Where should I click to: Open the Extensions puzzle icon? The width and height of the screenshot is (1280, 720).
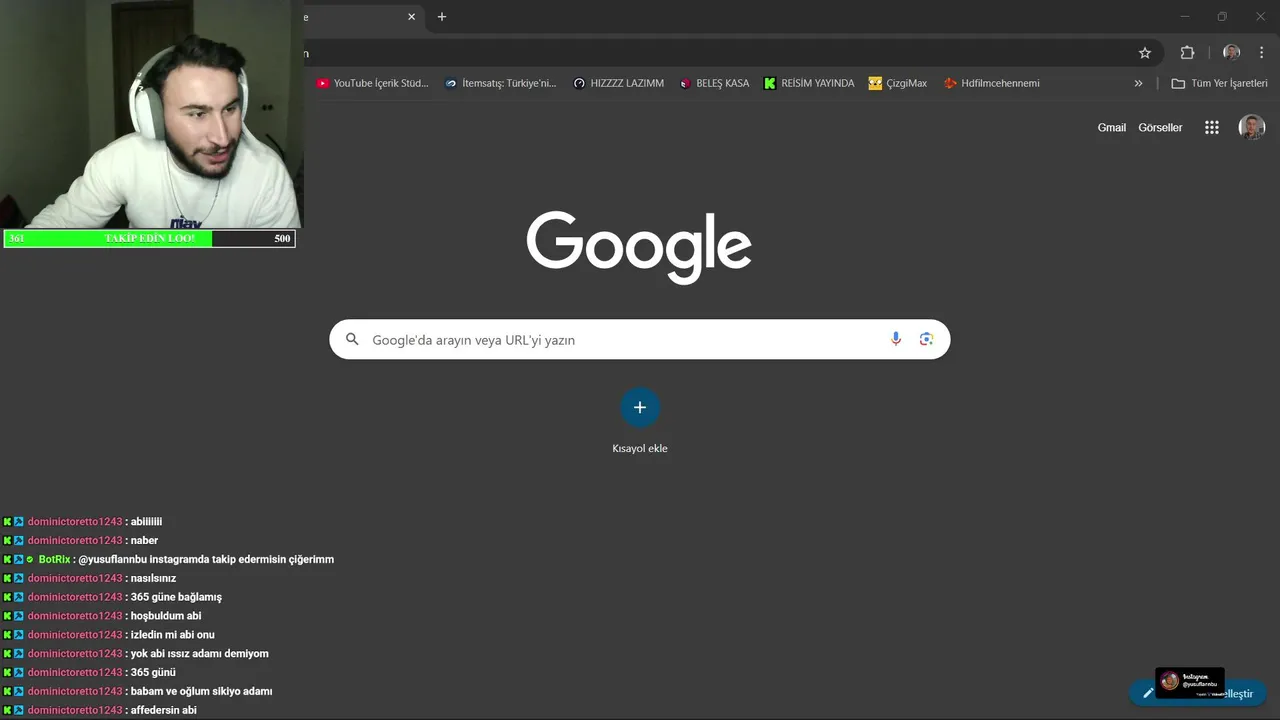click(x=1187, y=53)
